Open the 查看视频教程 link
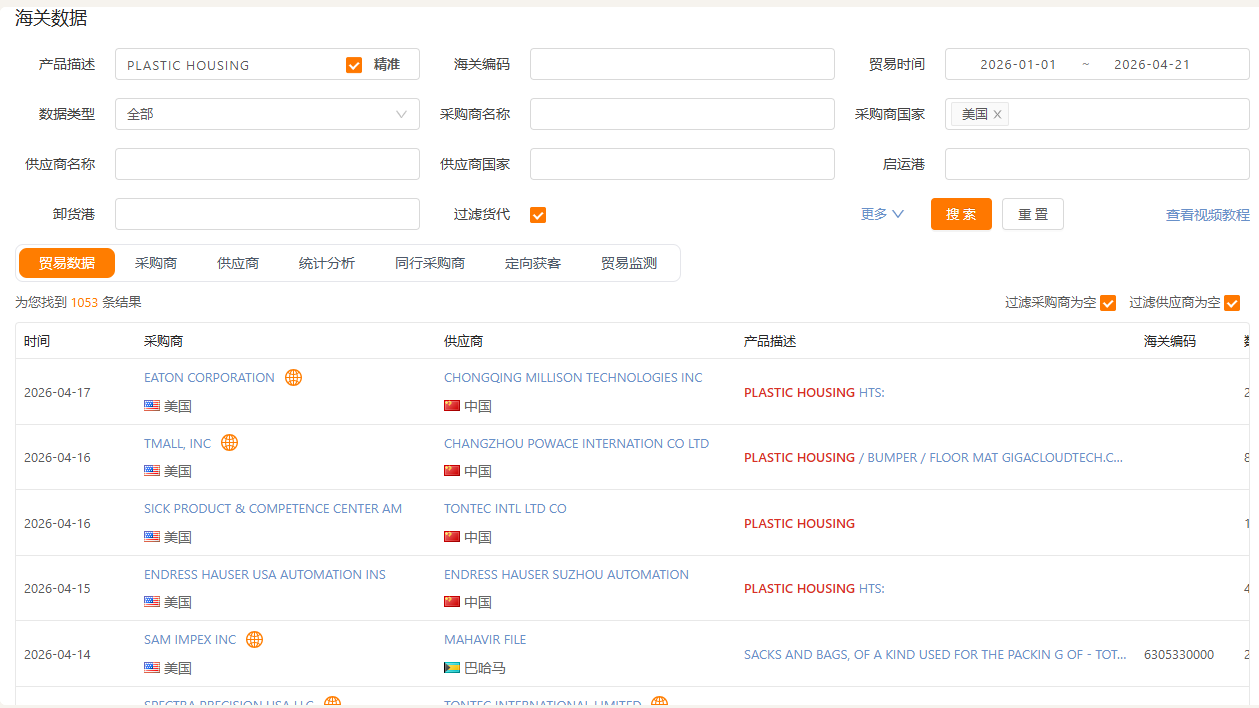 click(x=1208, y=215)
